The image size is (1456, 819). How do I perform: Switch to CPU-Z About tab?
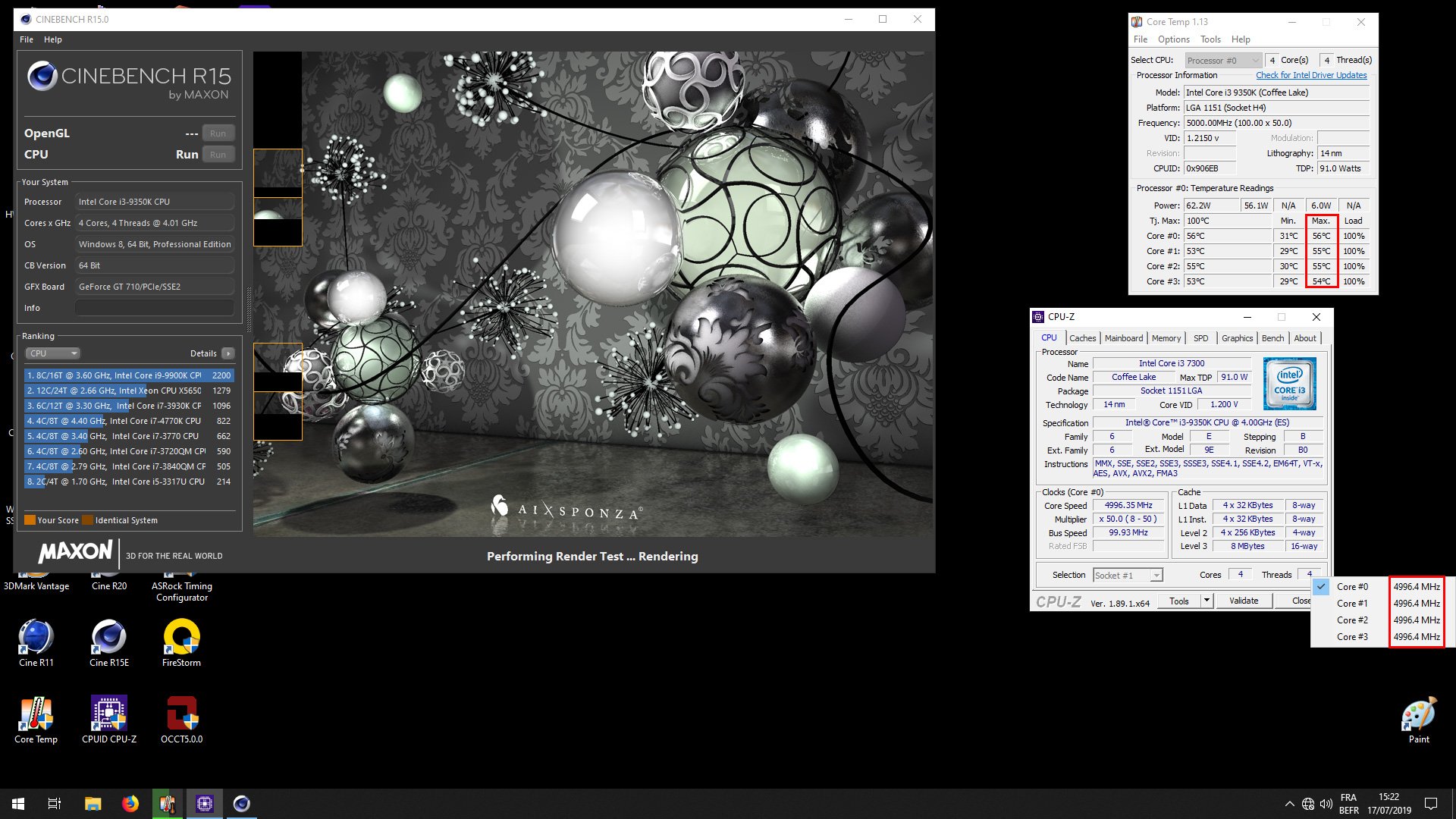pyautogui.click(x=1304, y=338)
